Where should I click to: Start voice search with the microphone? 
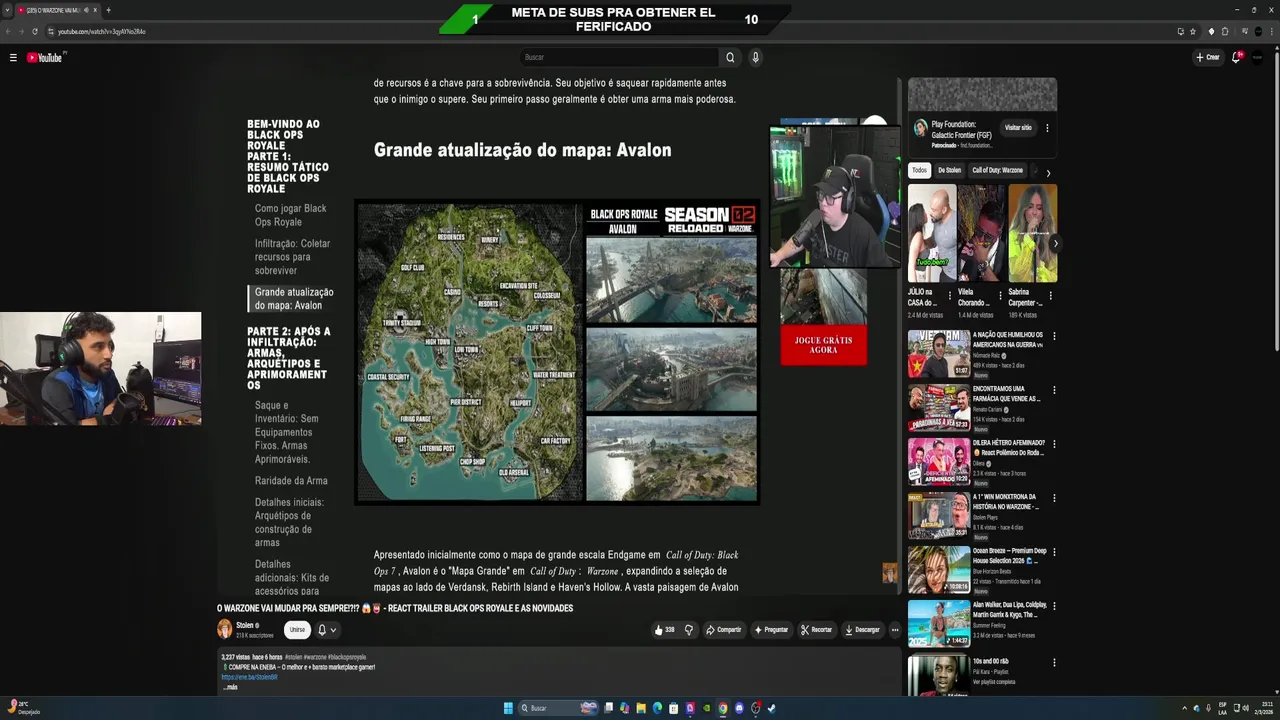tap(755, 57)
